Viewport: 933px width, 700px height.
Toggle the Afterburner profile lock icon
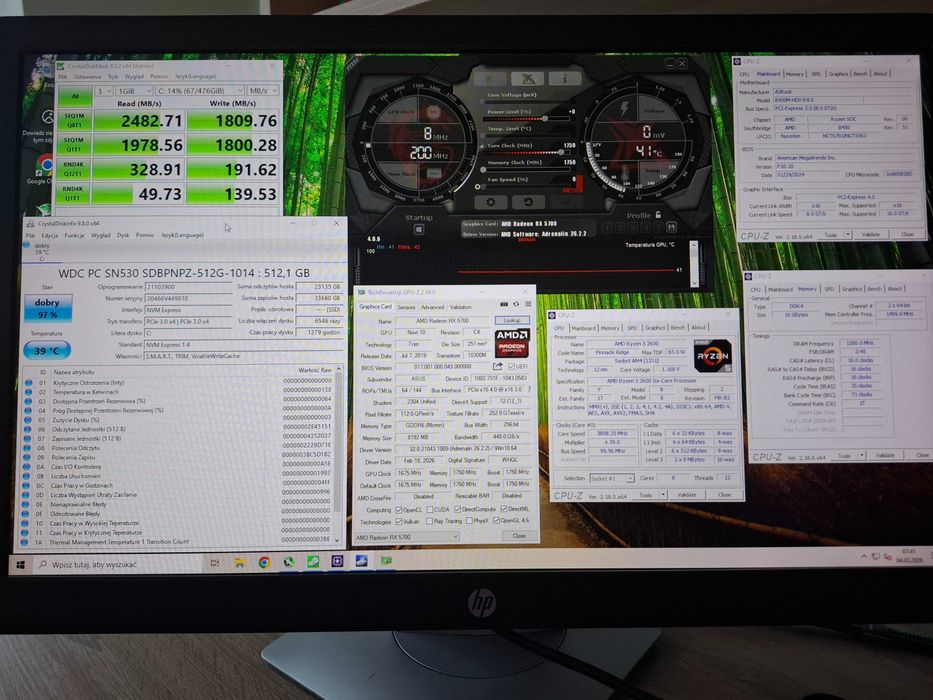[658, 214]
